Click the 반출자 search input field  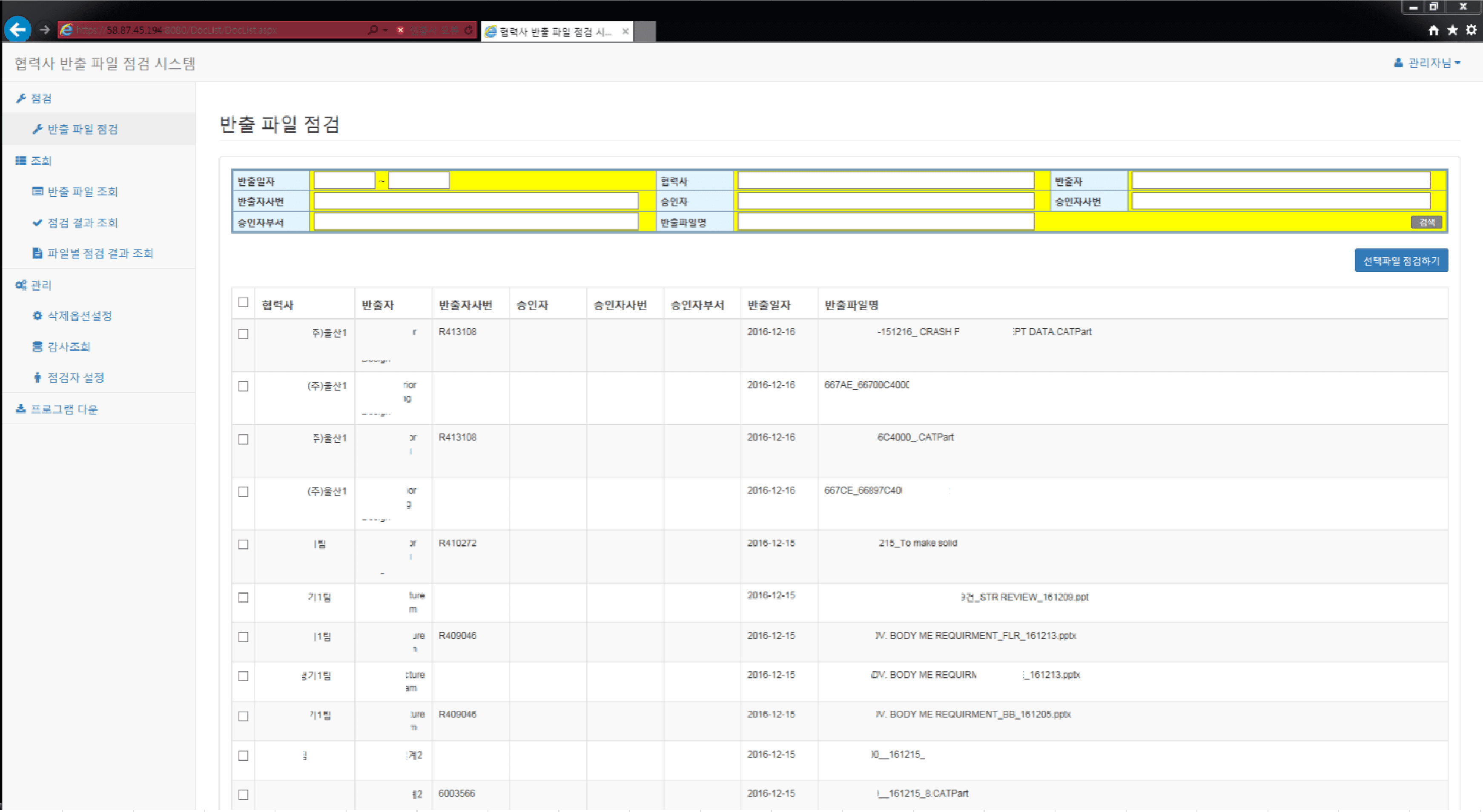tap(1280, 181)
